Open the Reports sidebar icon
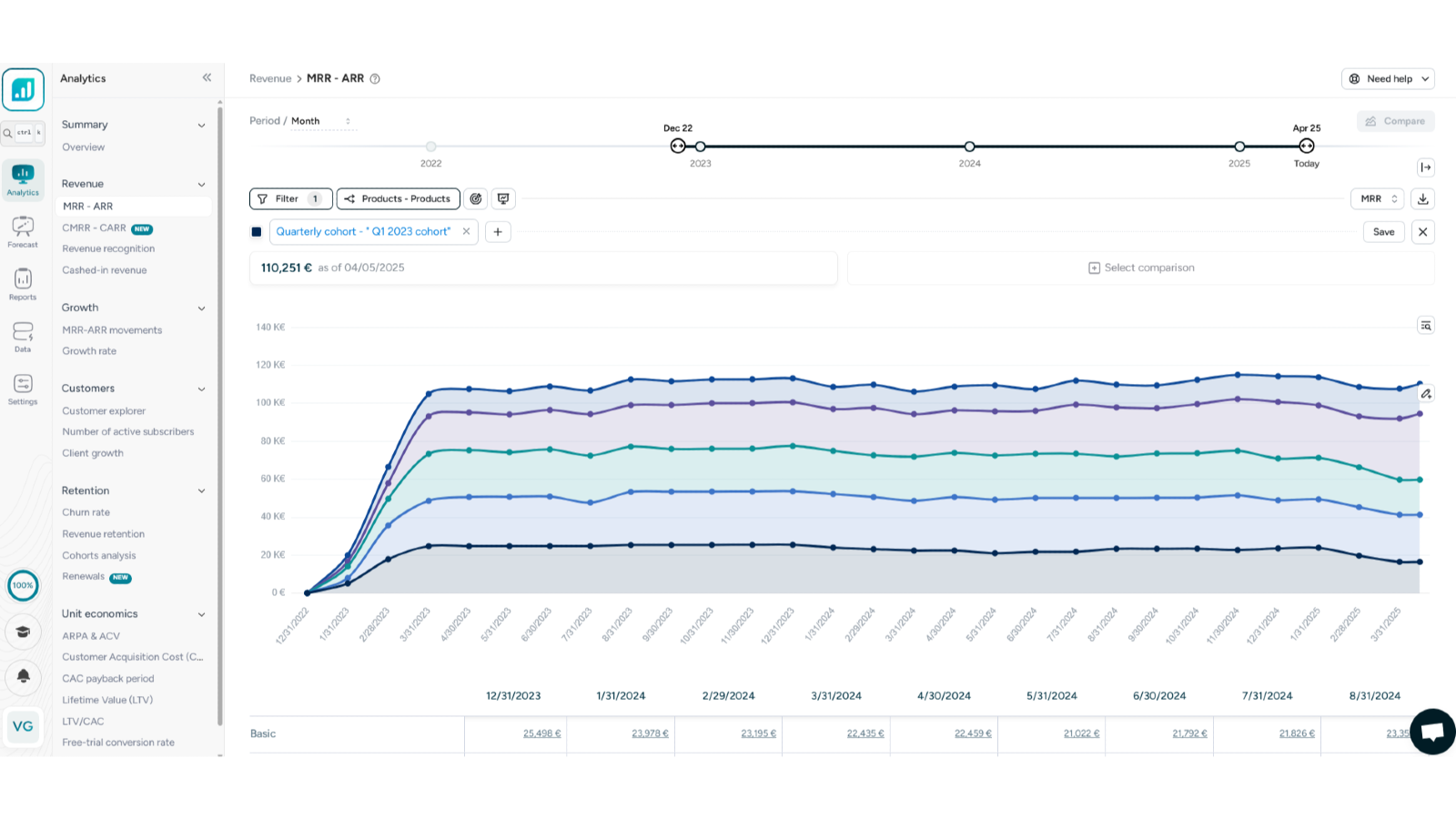The width and height of the screenshot is (1456, 819). tap(23, 284)
